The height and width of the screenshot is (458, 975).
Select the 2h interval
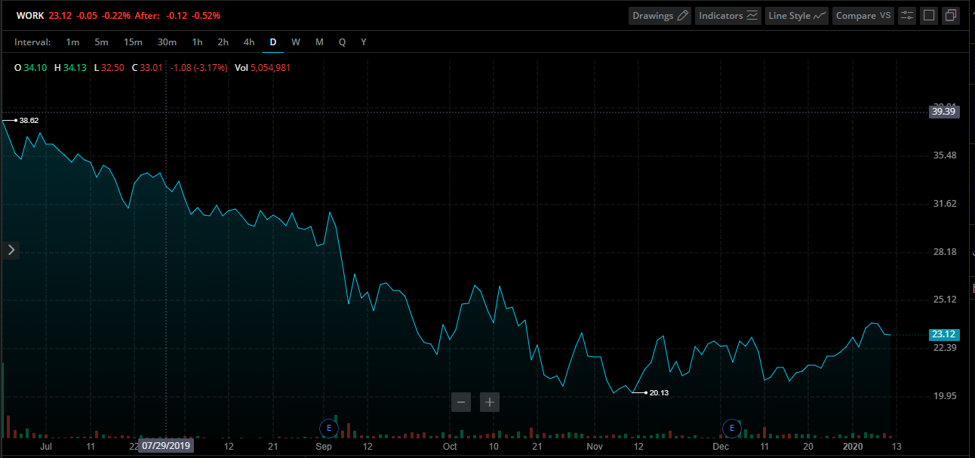223,42
